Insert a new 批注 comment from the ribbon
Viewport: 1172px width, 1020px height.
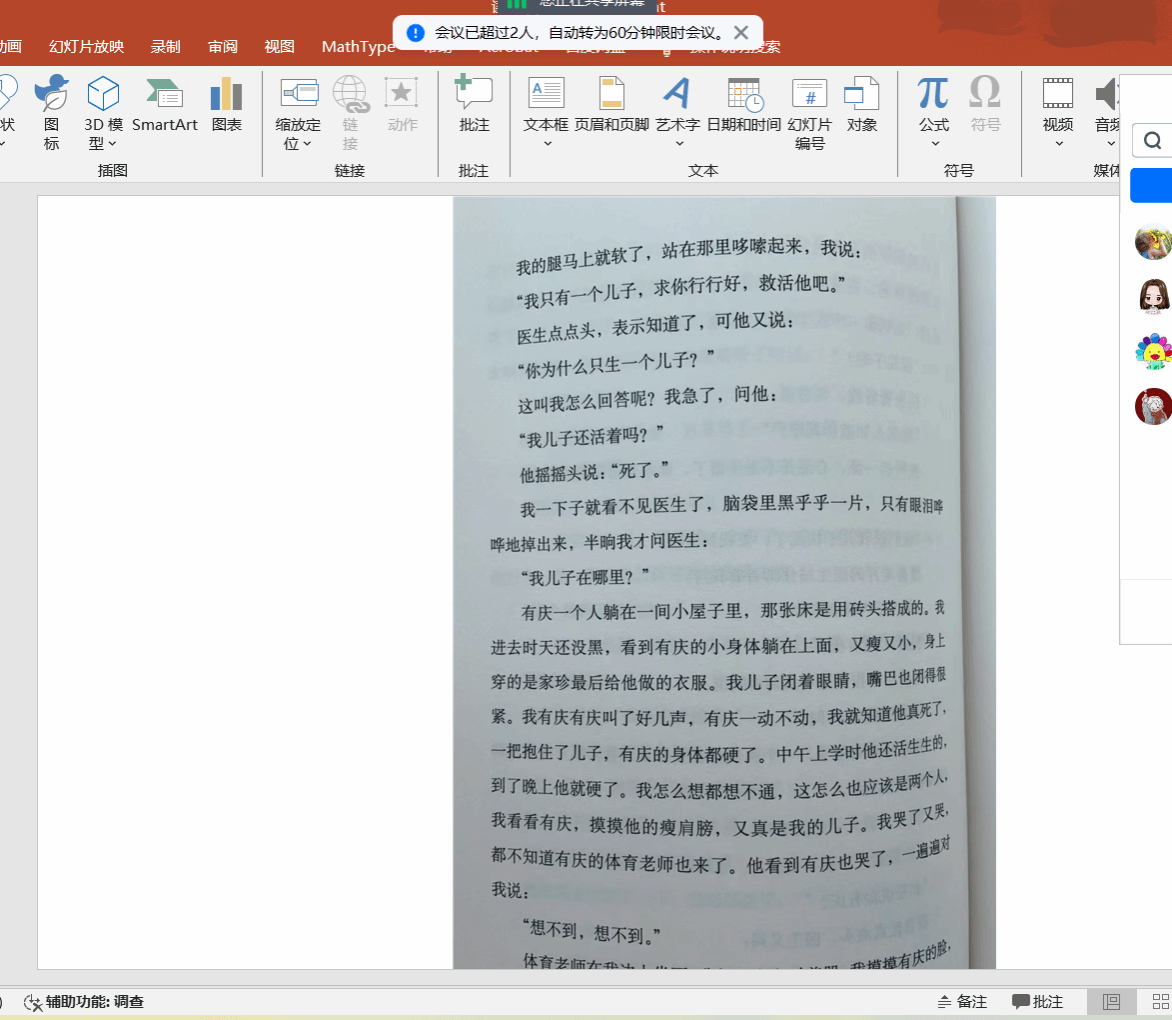[x=474, y=105]
